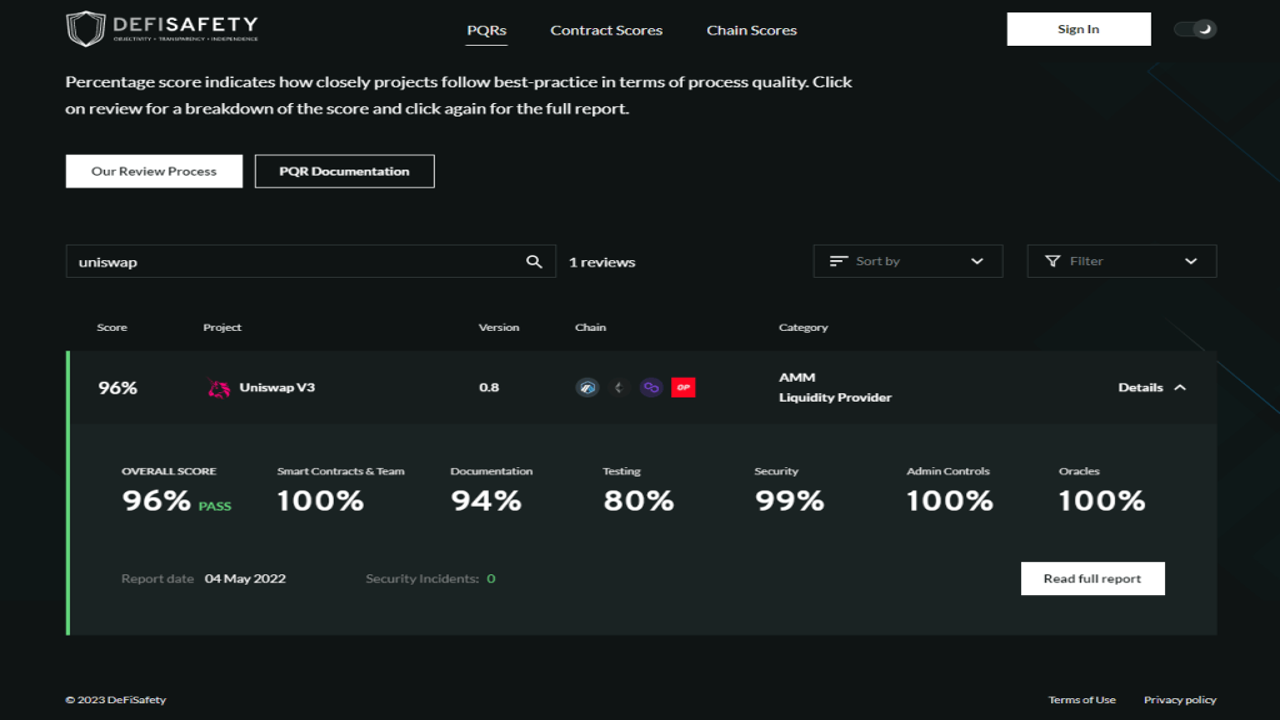The image size is (1280, 720).
Task: Click the Oracles 100% score
Action: 1102,500
